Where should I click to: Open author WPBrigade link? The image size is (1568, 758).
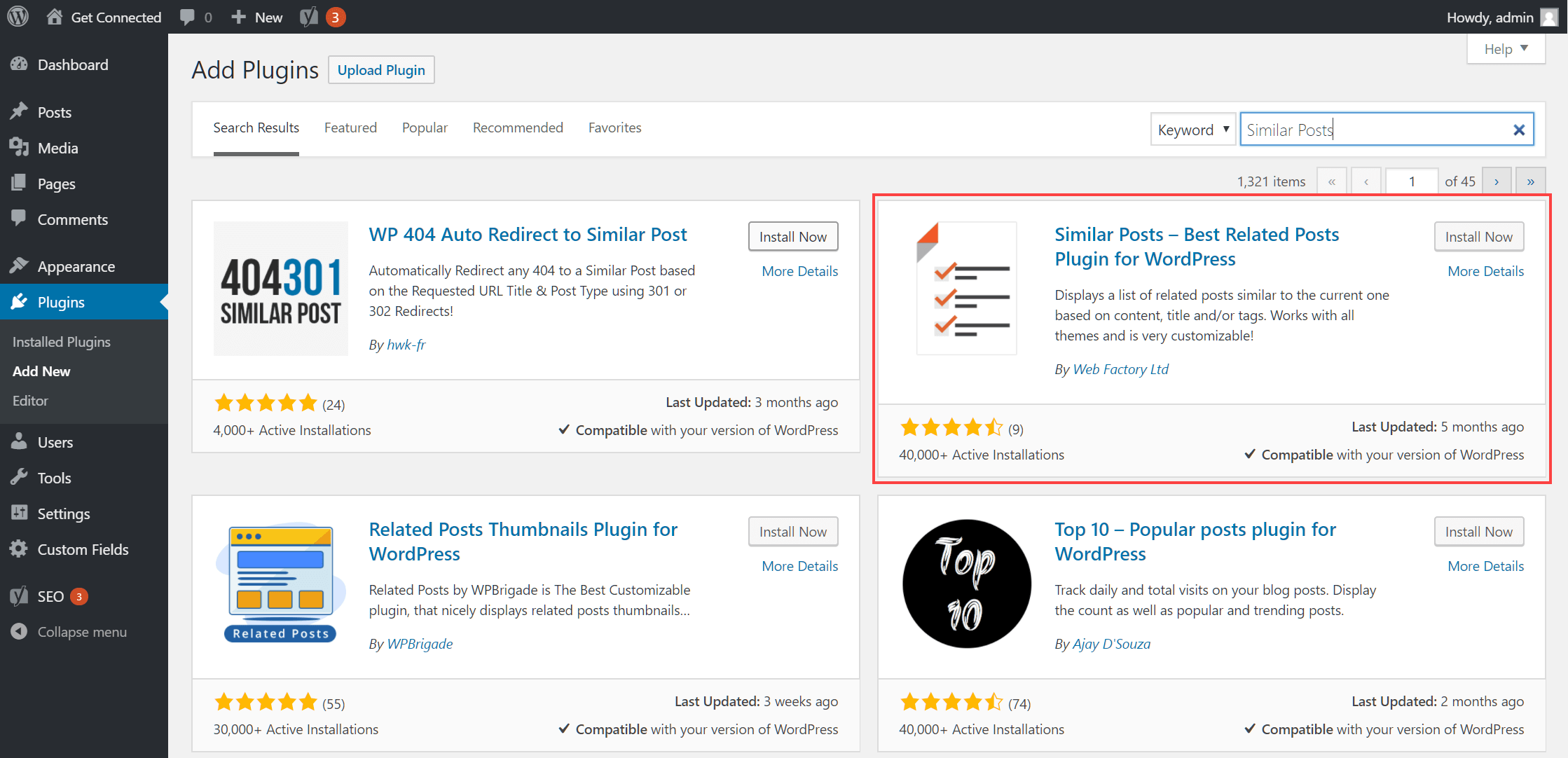[420, 644]
